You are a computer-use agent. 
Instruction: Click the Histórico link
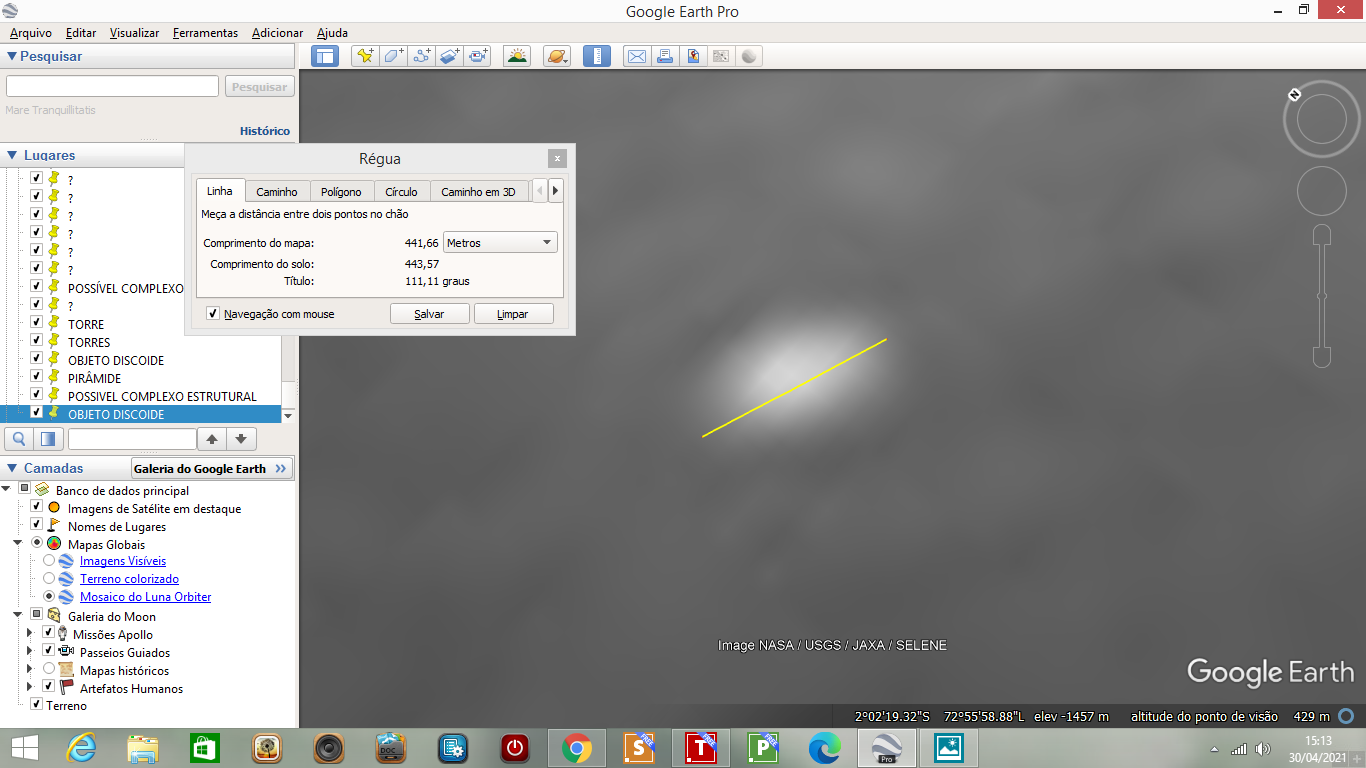pos(265,131)
